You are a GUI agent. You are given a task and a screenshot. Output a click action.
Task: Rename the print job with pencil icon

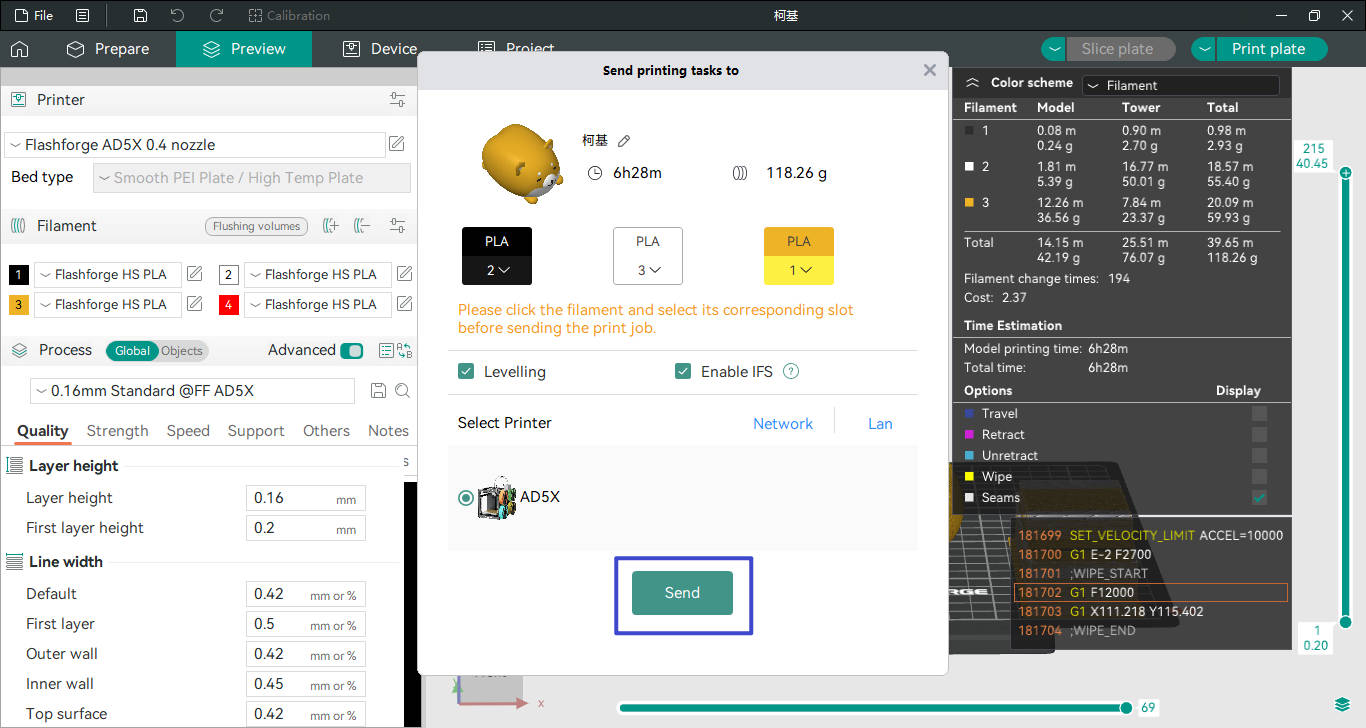(624, 141)
